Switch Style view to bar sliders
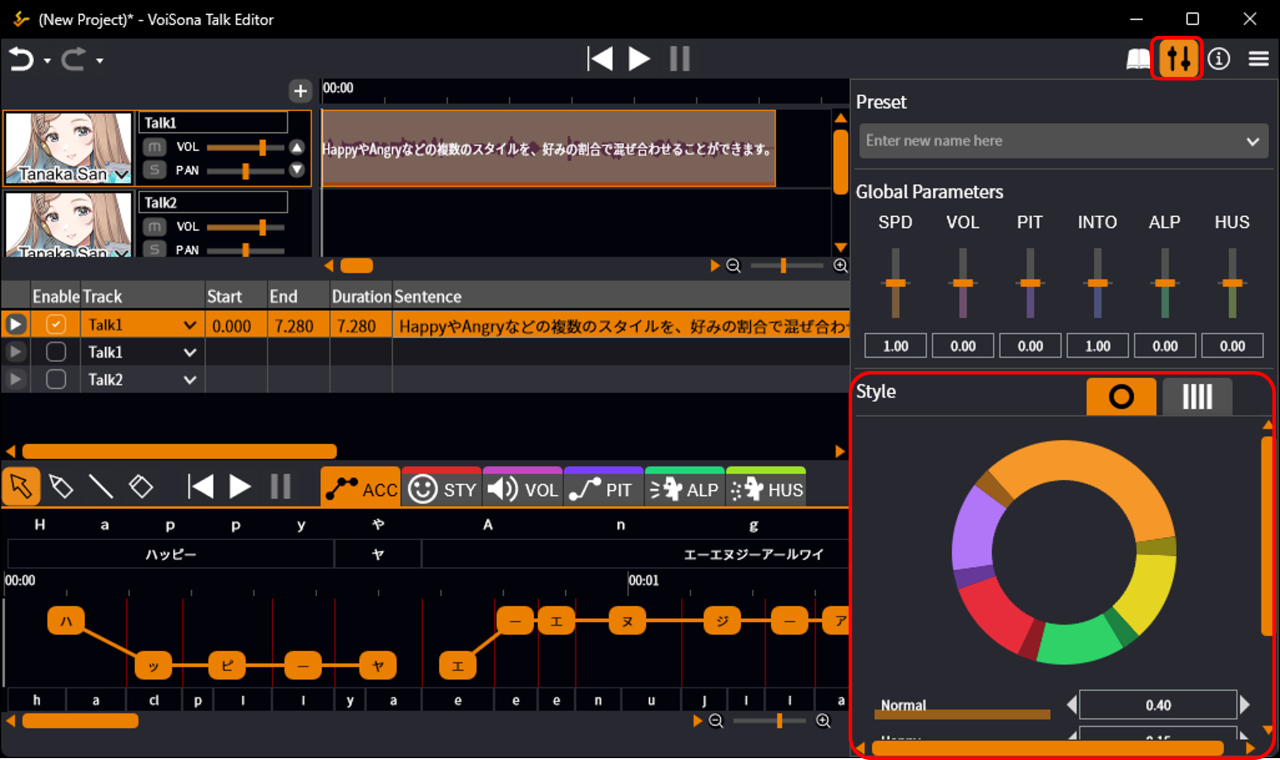Screen dimensions: 1280x760 click(1196, 397)
